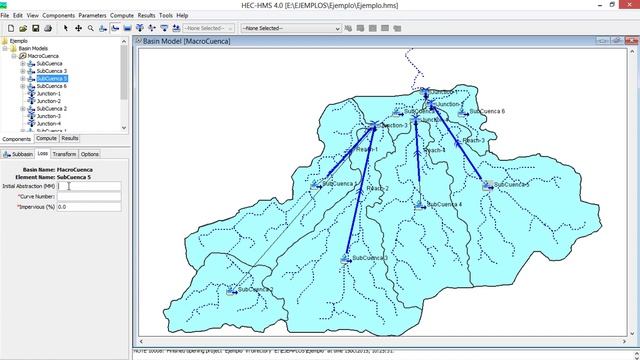Image resolution: width=640 pixels, height=360 pixels.
Task: Click the Junction-3 node on the map
Action: click(373, 125)
